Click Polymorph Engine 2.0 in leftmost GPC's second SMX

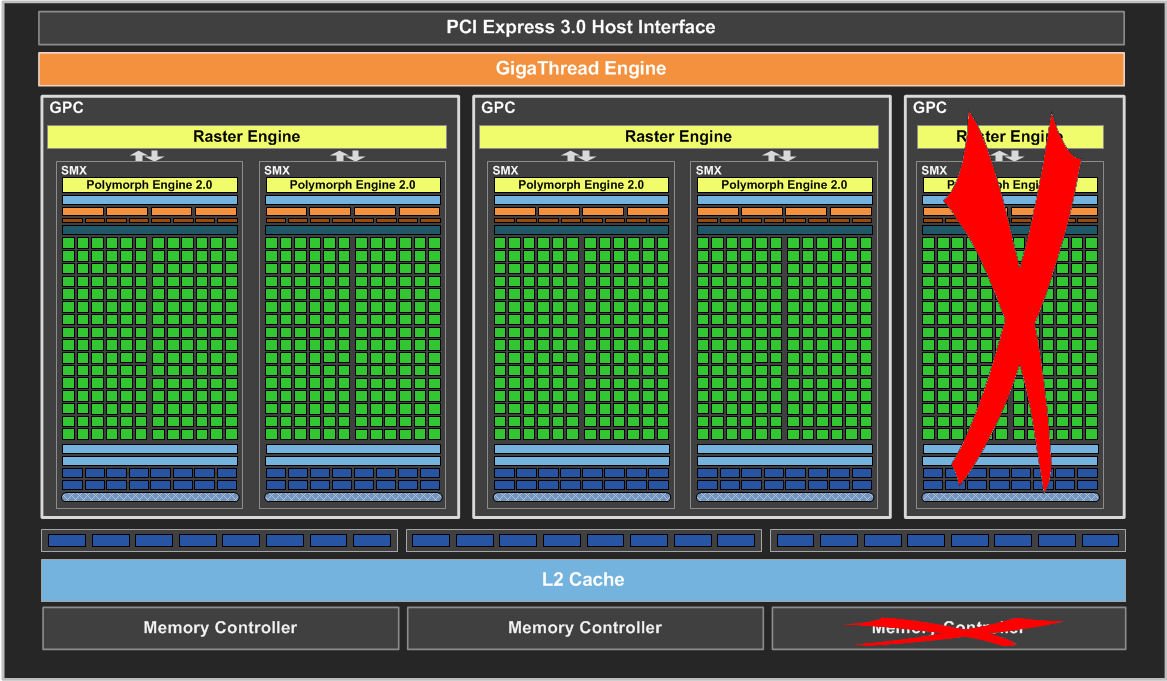coord(353,185)
